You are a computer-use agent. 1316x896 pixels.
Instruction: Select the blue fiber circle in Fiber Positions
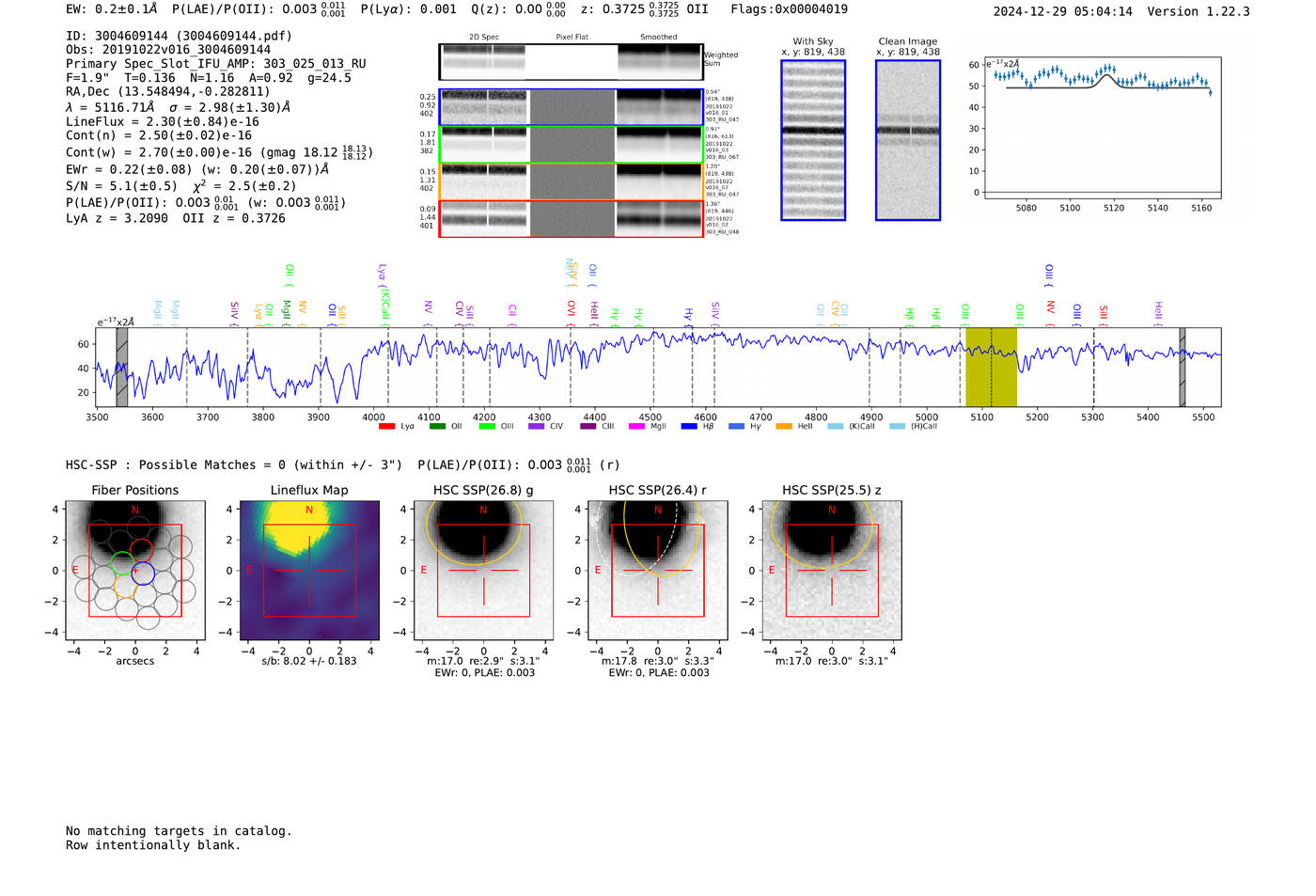(x=143, y=571)
